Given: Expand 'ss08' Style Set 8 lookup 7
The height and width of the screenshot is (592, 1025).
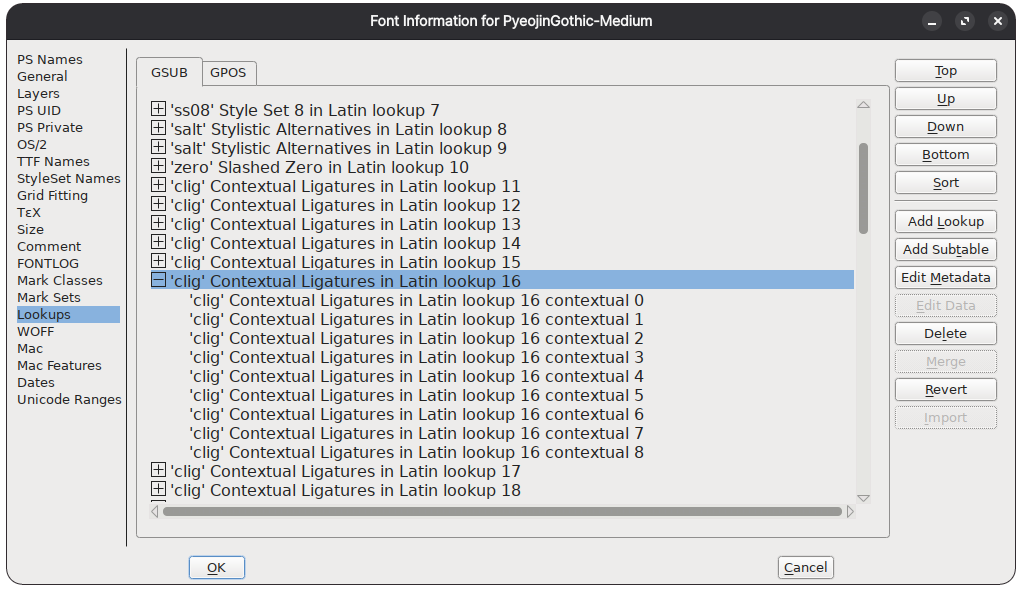Looking at the screenshot, I should 158,108.
